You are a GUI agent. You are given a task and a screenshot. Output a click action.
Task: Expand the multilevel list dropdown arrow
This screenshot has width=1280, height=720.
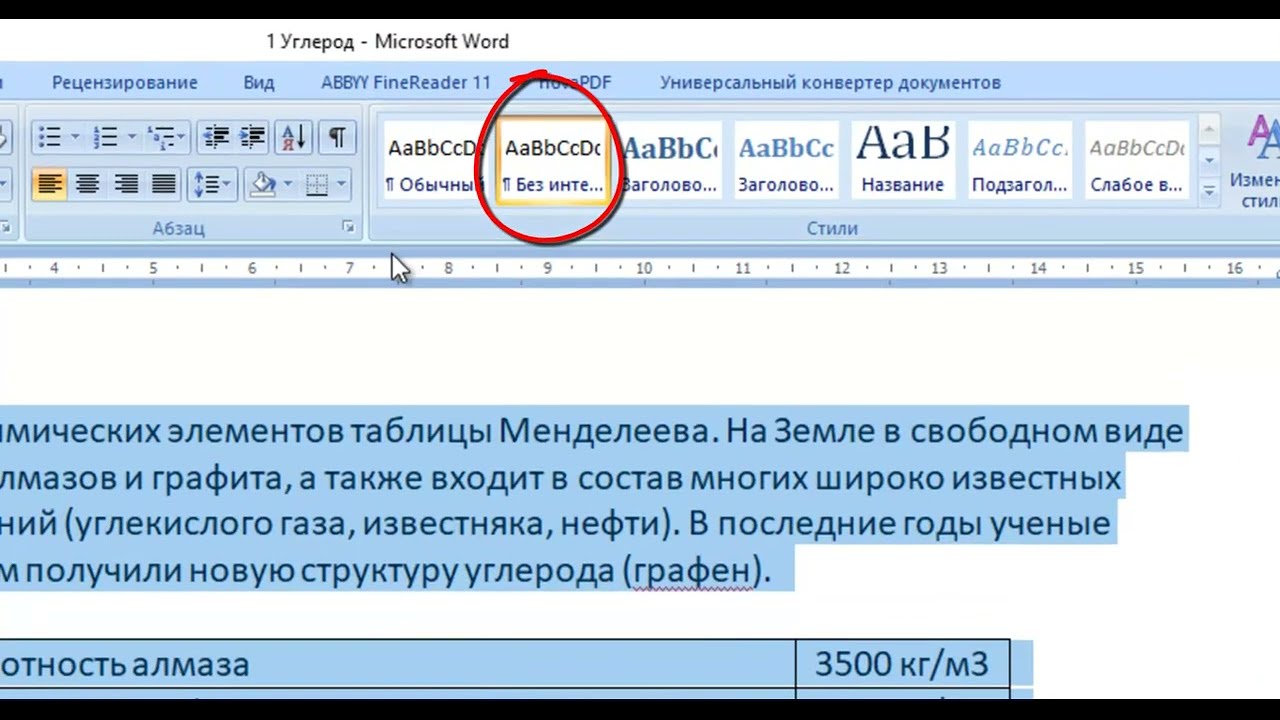point(182,137)
